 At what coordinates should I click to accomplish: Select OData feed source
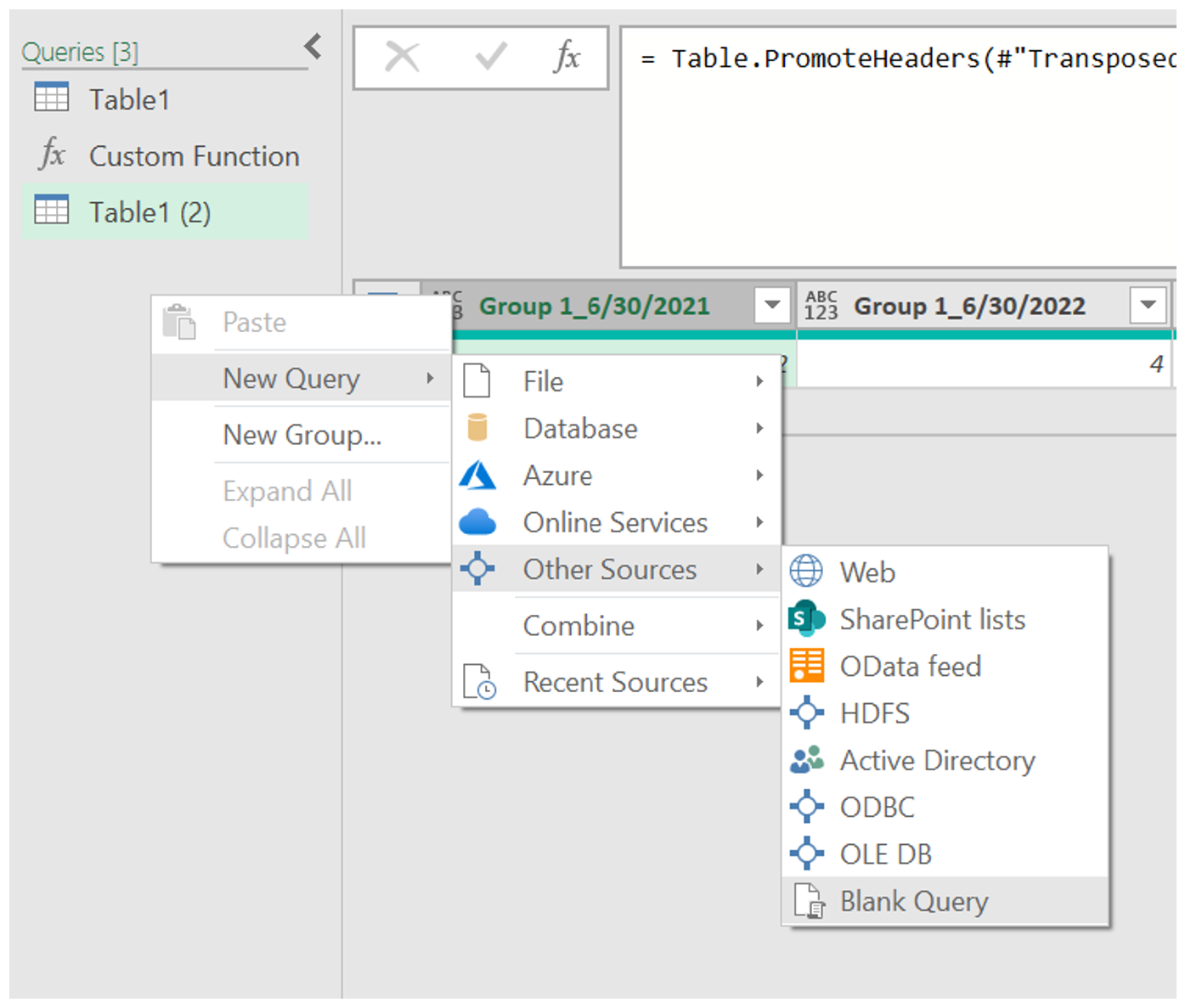pos(910,667)
